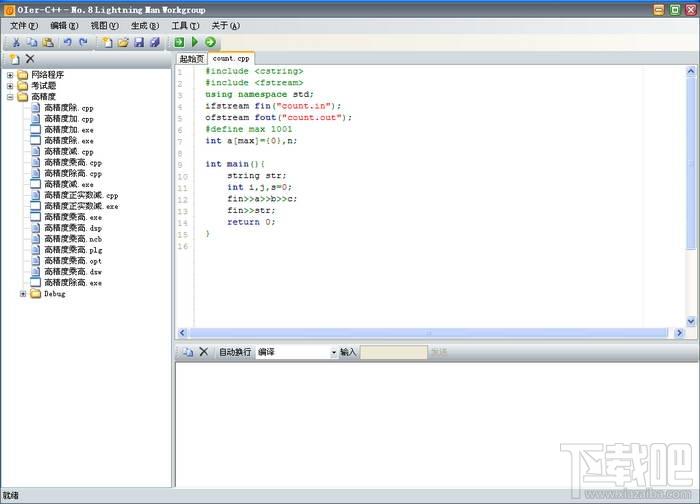This screenshot has width=700, height=504.
Task: Select file 高精度除.cpp in tree
Action: point(69,108)
